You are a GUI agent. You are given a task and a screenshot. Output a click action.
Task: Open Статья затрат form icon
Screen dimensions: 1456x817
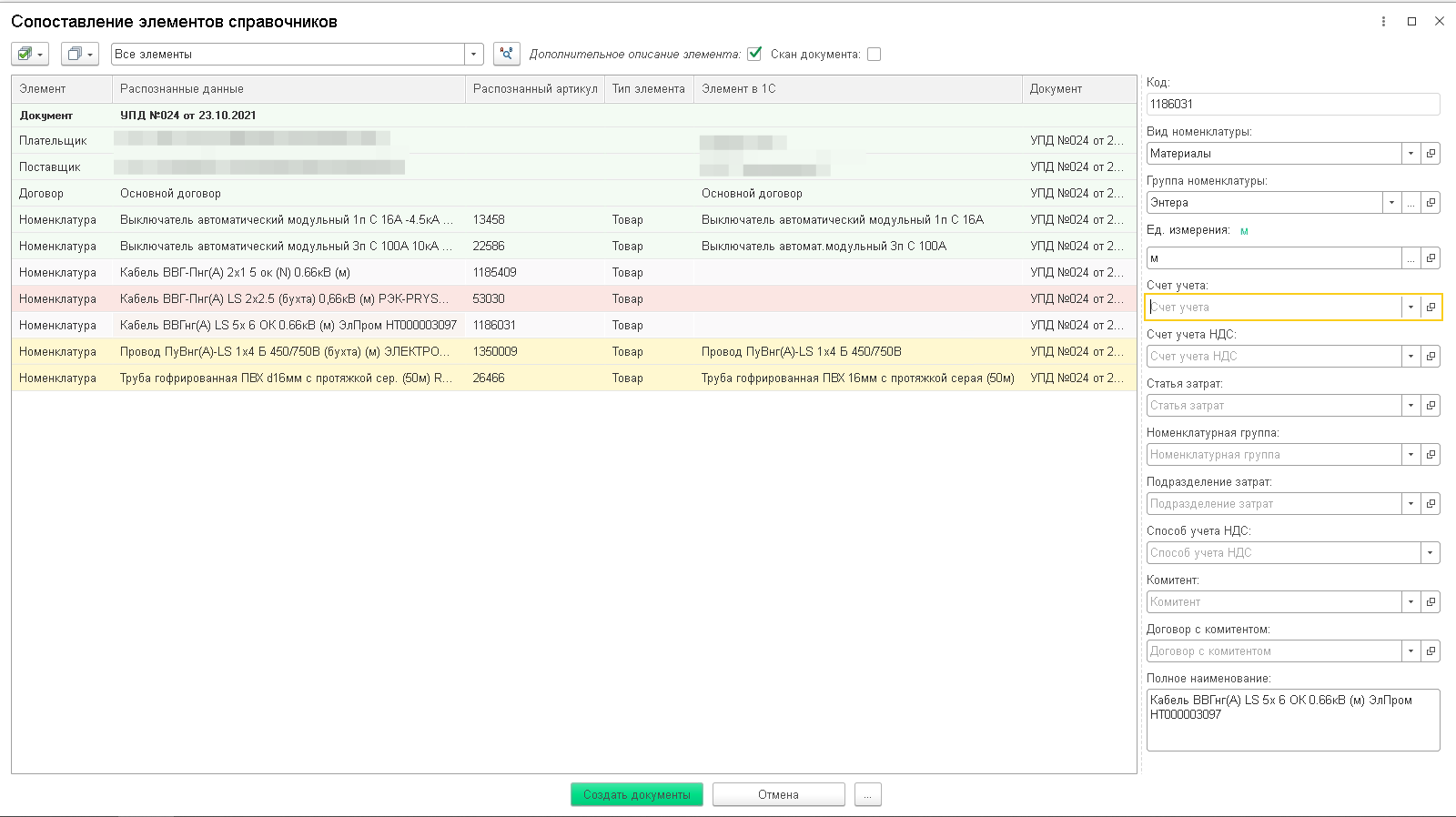point(1431,406)
